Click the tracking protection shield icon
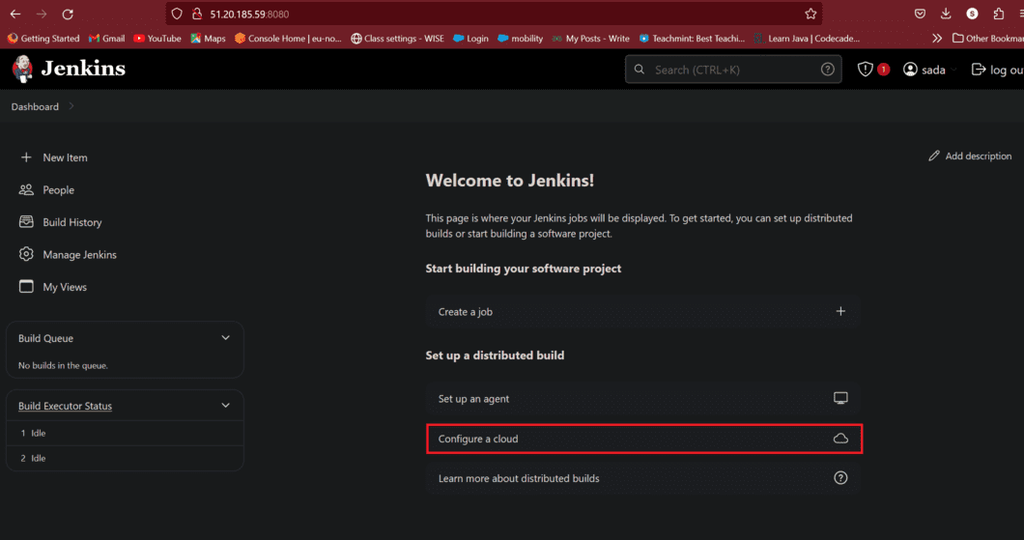 pos(176,14)
